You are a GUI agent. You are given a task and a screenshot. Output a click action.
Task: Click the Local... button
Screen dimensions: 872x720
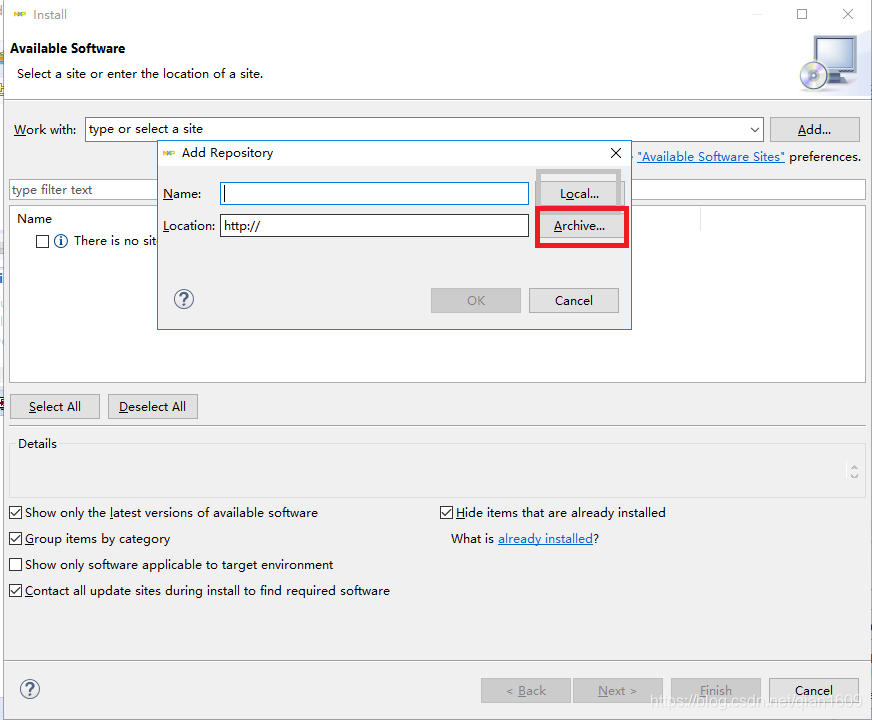(x=579, y=193)
